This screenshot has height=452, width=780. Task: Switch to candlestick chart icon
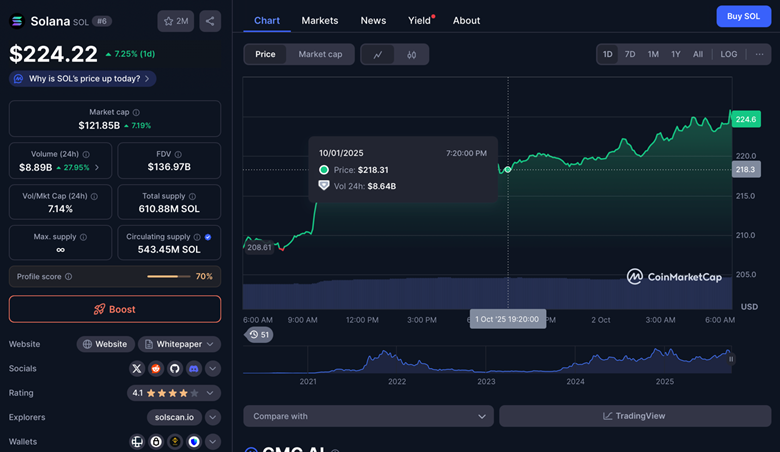coord(411,54)
